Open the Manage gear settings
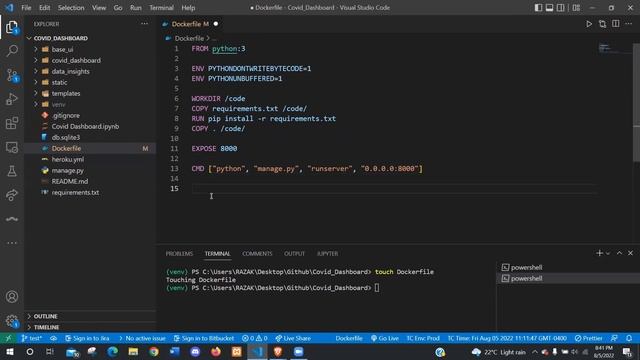The width and height of the screenshot is (640, 360). (x=12, y=321)
